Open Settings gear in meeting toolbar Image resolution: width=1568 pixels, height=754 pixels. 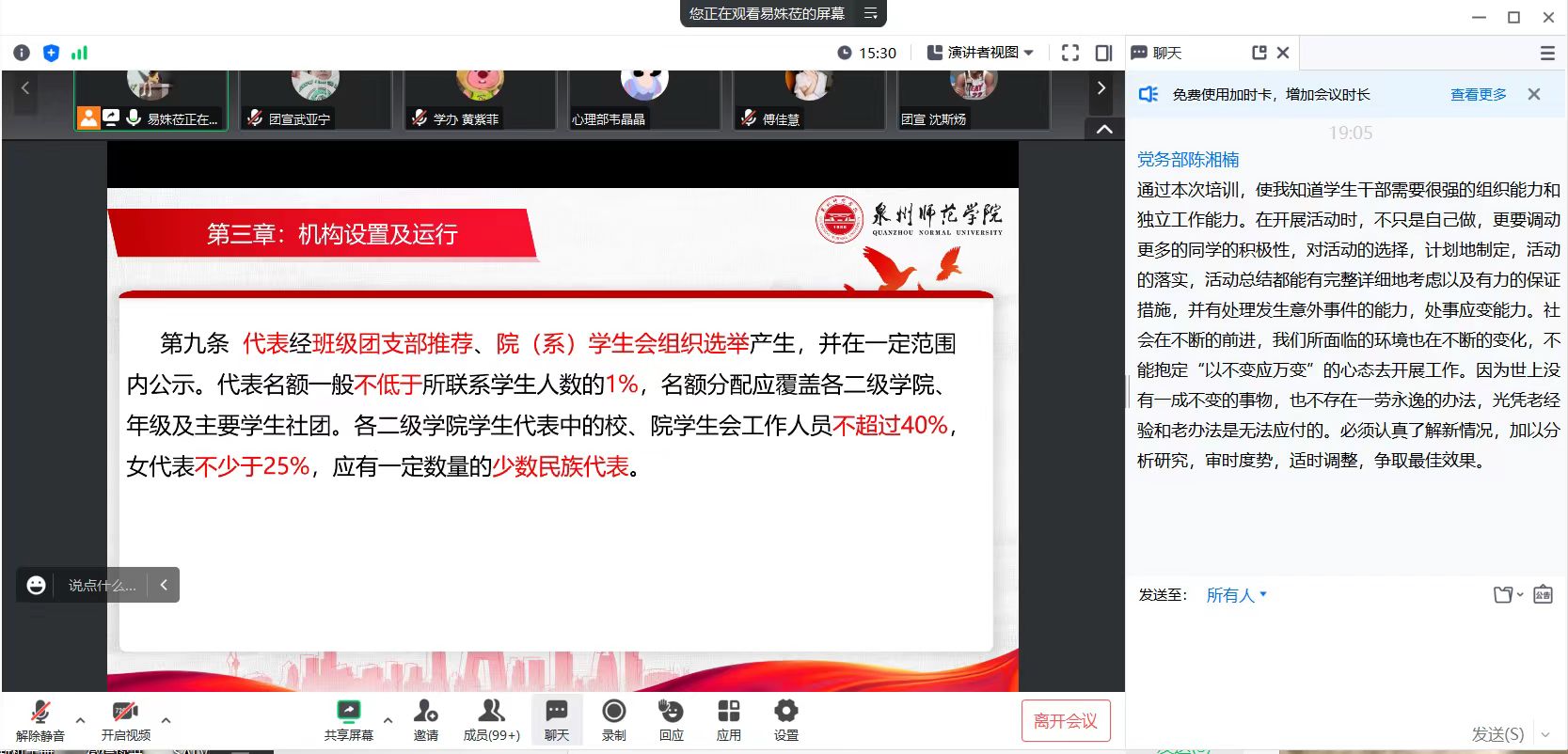coord(785,719)
